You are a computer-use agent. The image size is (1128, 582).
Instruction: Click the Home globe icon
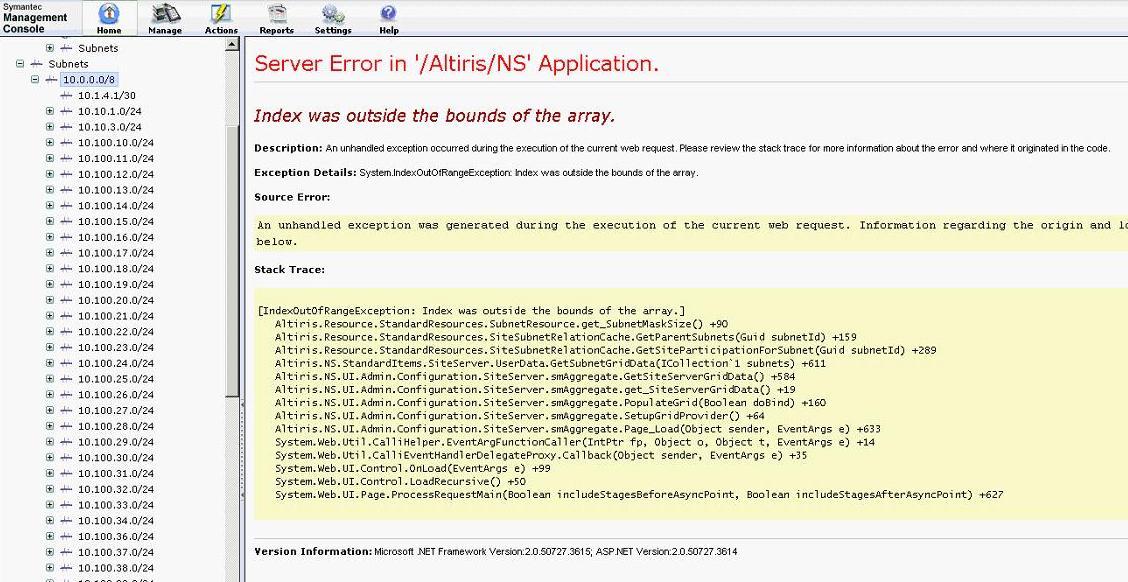tap(109, 14)
